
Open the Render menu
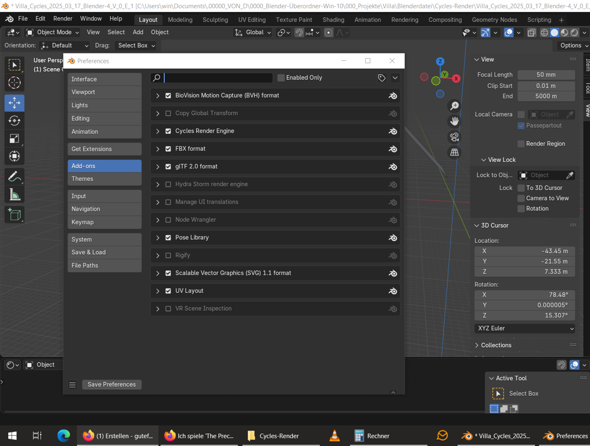pyautogui.click(x=62, y=18)
